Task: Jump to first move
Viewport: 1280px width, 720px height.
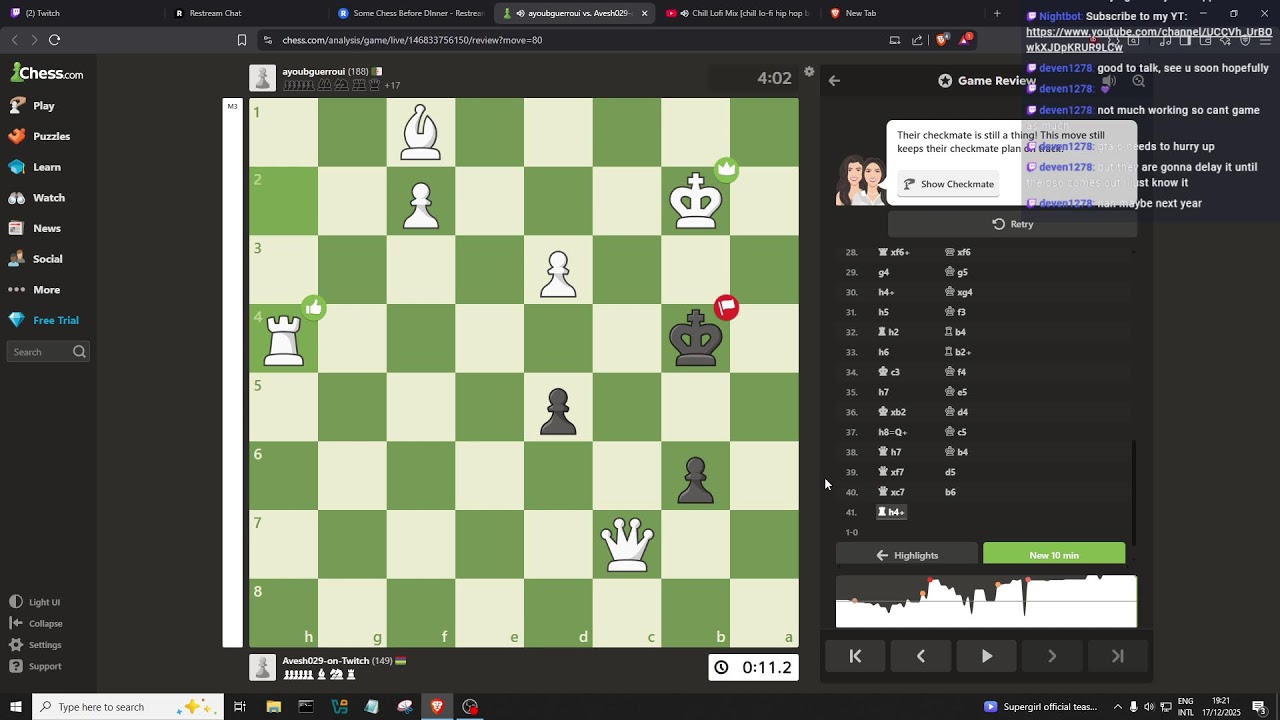Action: [855, 656]
